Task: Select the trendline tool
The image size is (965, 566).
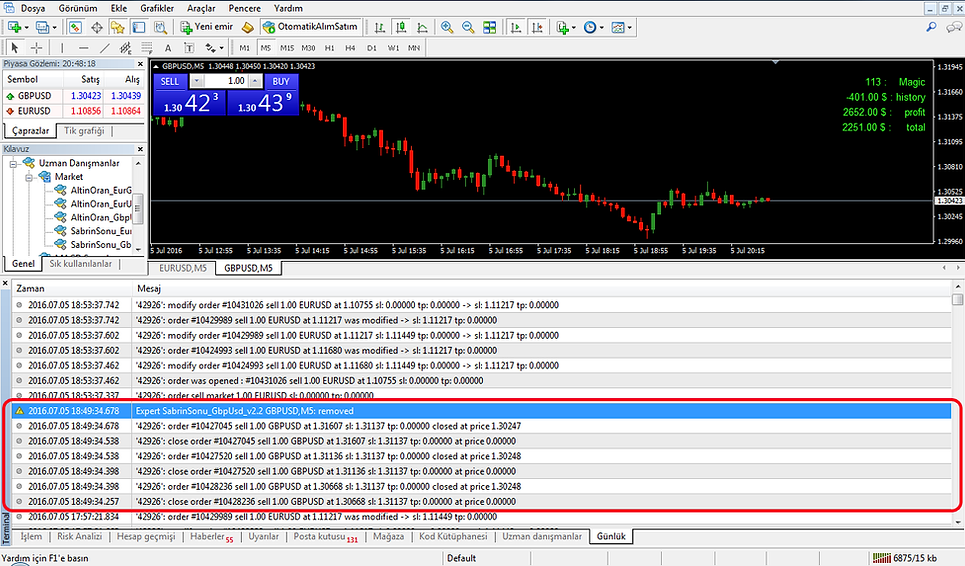Action: 105,47
